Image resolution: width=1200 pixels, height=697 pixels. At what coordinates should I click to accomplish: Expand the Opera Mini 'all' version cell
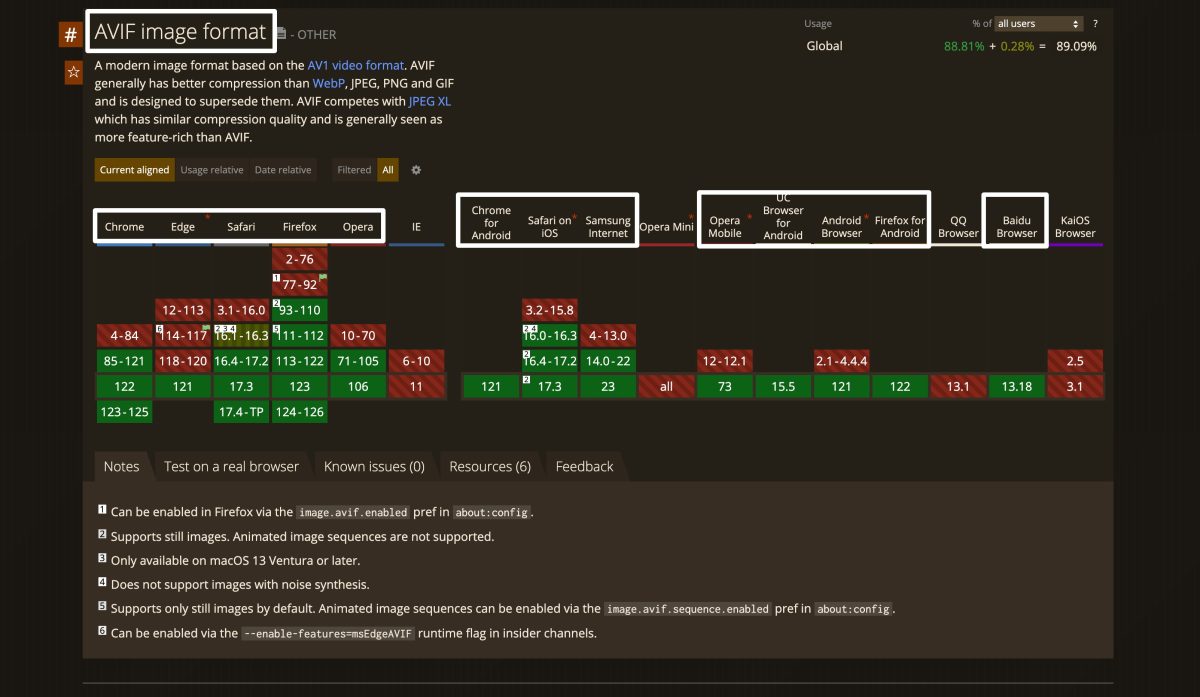coord(667,387)
